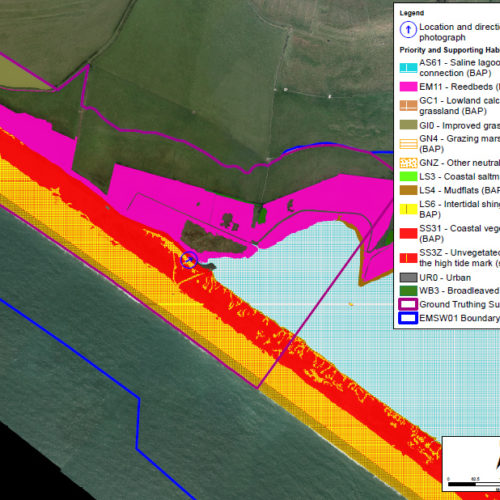Click the SS3Z Unvegetated red swatch
The width and height of the screenshot is (500, 500).
click(x=408, y=258)
